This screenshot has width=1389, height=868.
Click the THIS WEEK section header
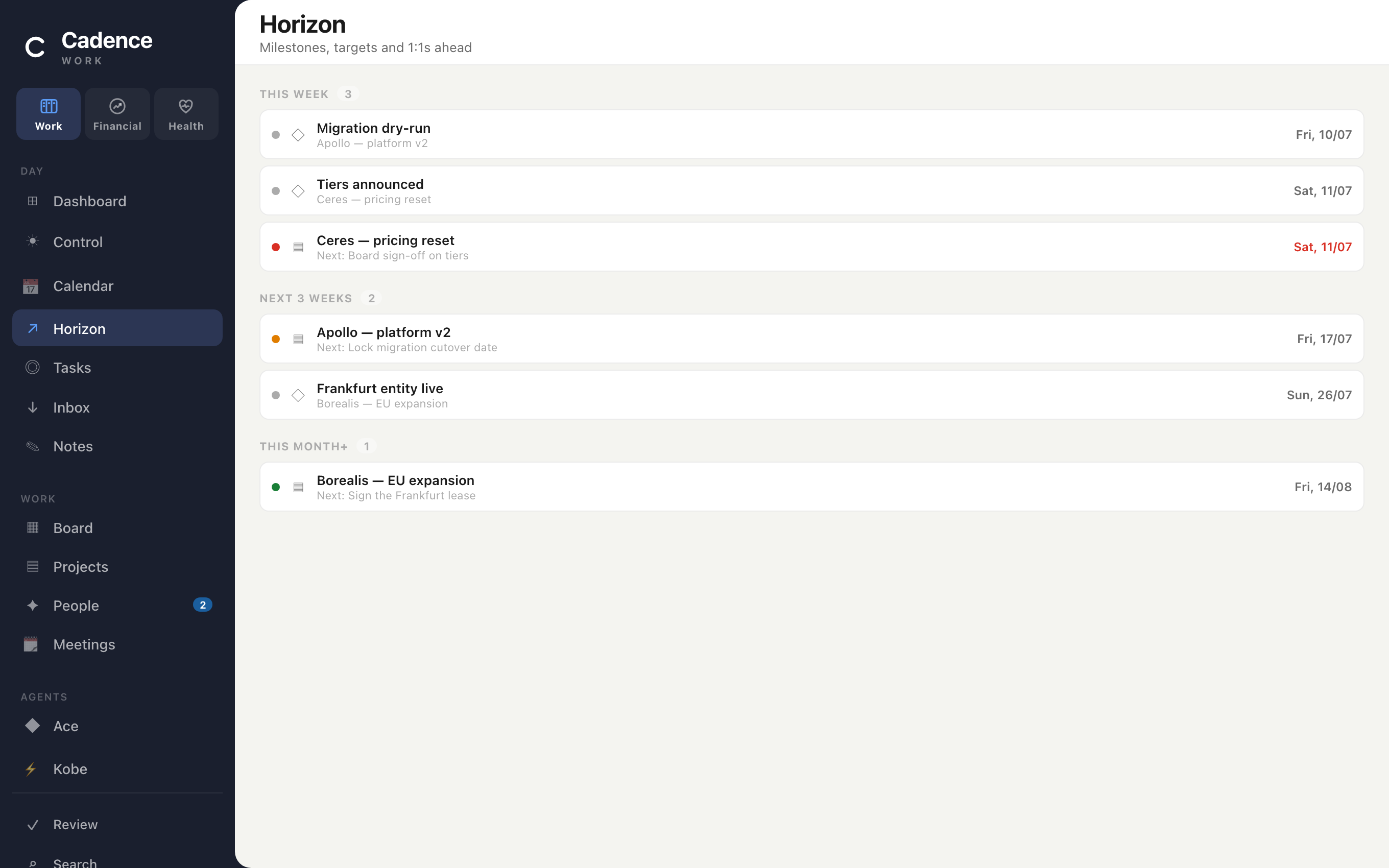click(x=294, y=94)
